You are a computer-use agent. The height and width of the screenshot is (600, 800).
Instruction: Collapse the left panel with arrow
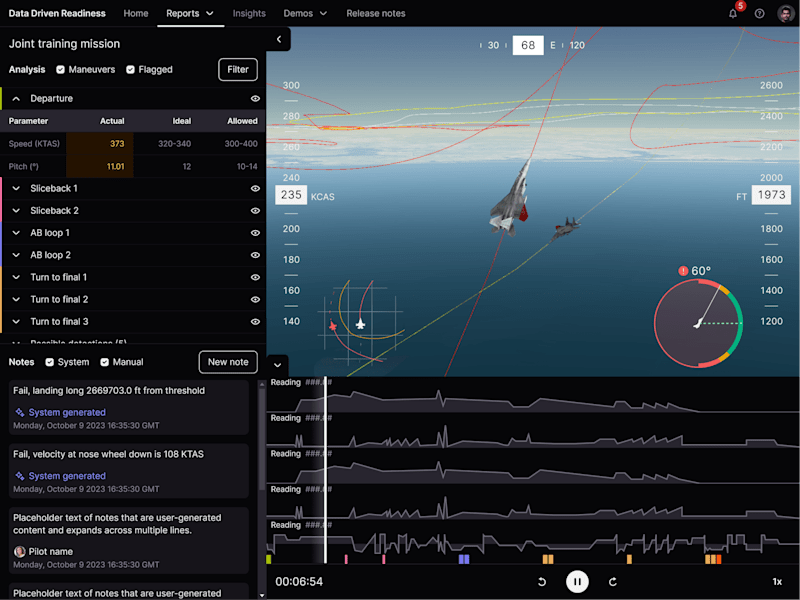[x=279, y=39]
